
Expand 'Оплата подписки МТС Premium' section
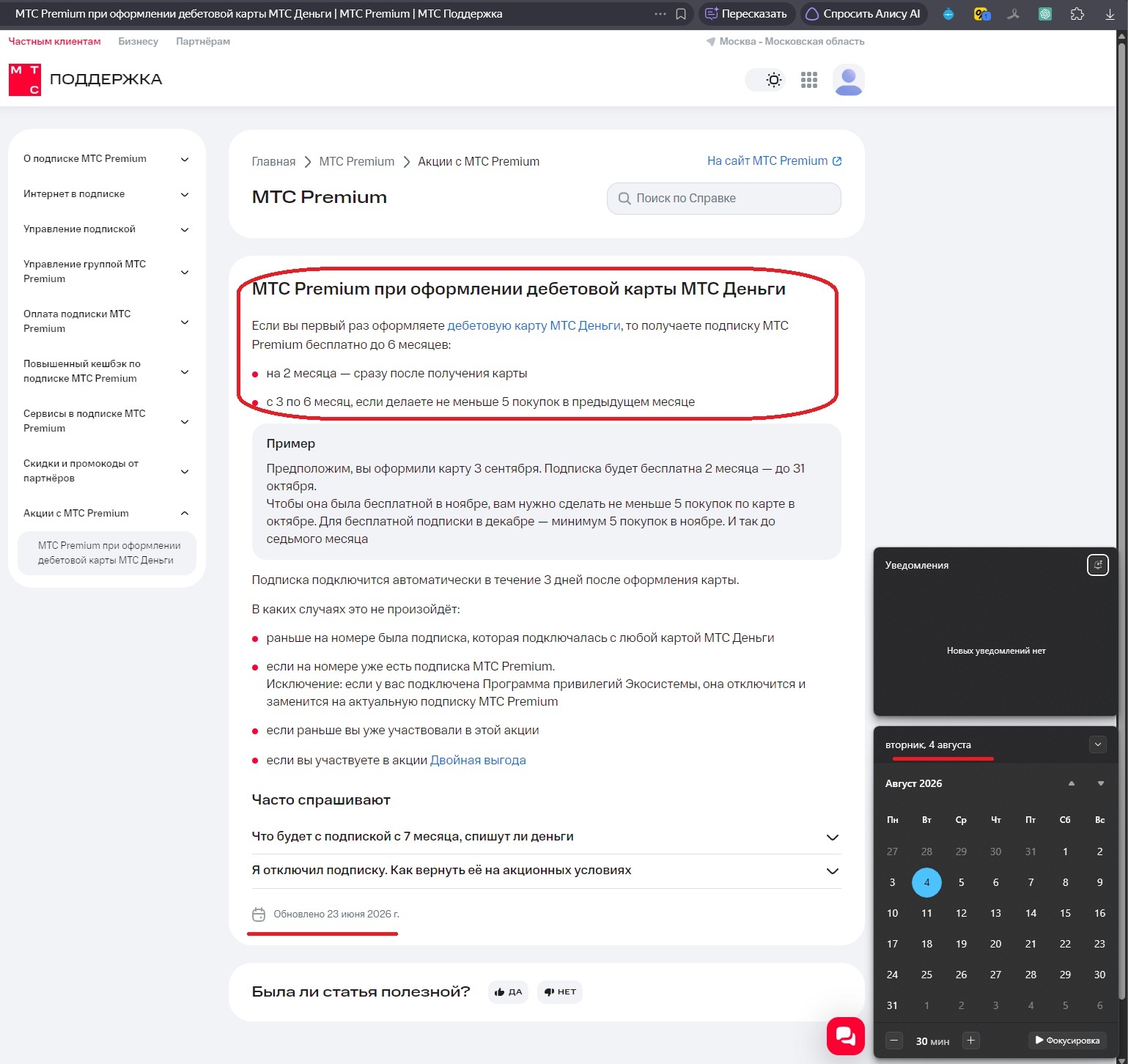click(x=106, y=322)
